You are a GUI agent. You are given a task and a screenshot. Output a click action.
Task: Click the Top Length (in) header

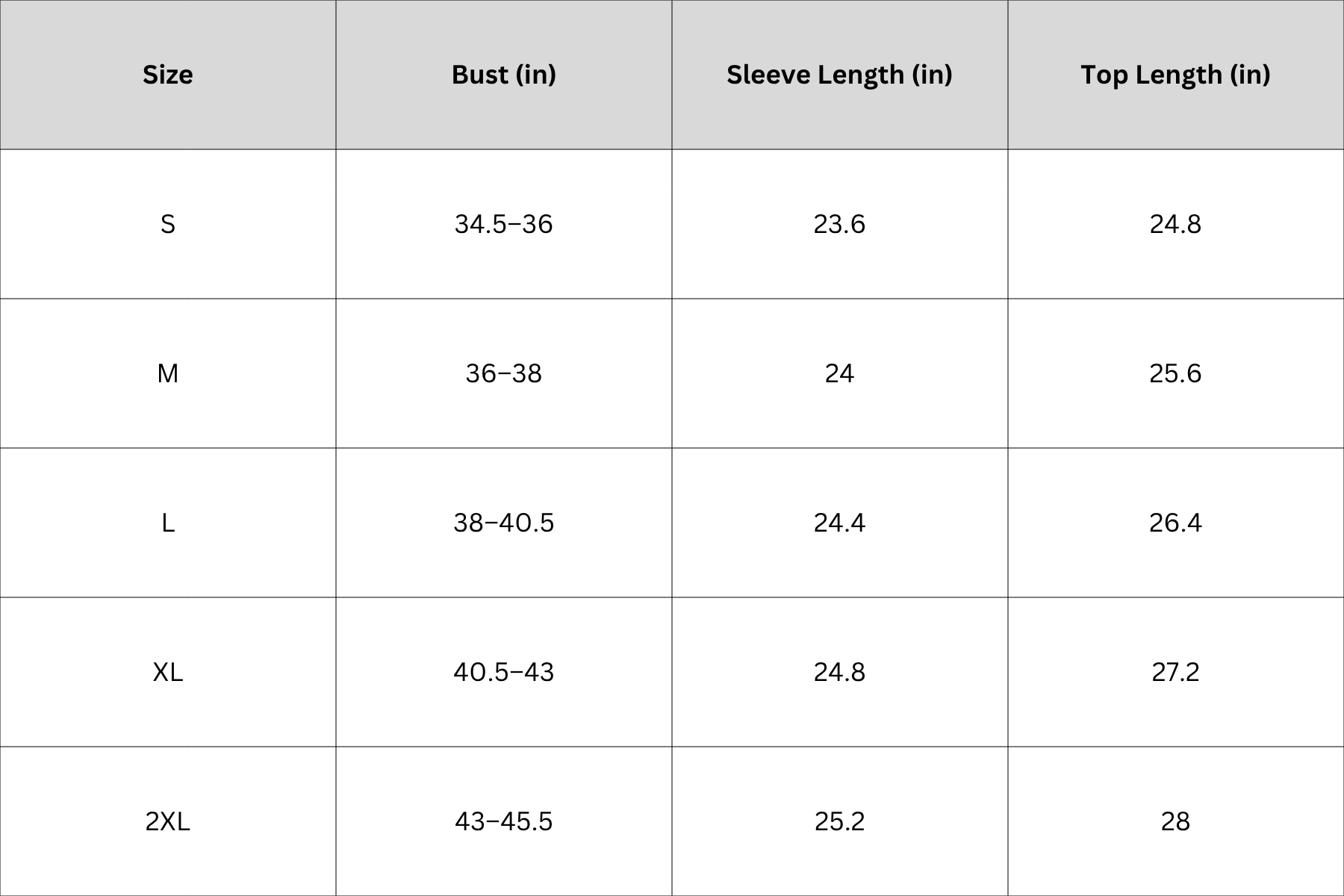(x=1176, y=75)
